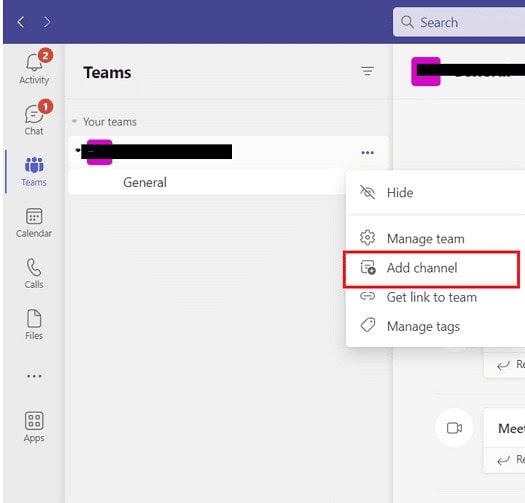
Task: Choose Add channel from the menu
Action: pyautogui.click(x=432, y=268)
